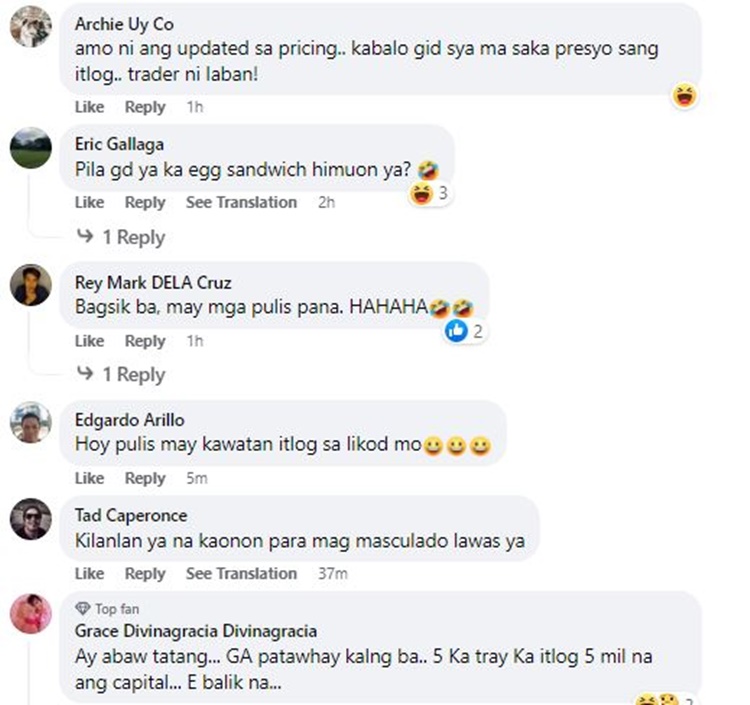Image resolution: width=750 pixels, height=705 pixels.
Task: Open the 1h timestamp on Archie's comment
Action: click(195, 107)
